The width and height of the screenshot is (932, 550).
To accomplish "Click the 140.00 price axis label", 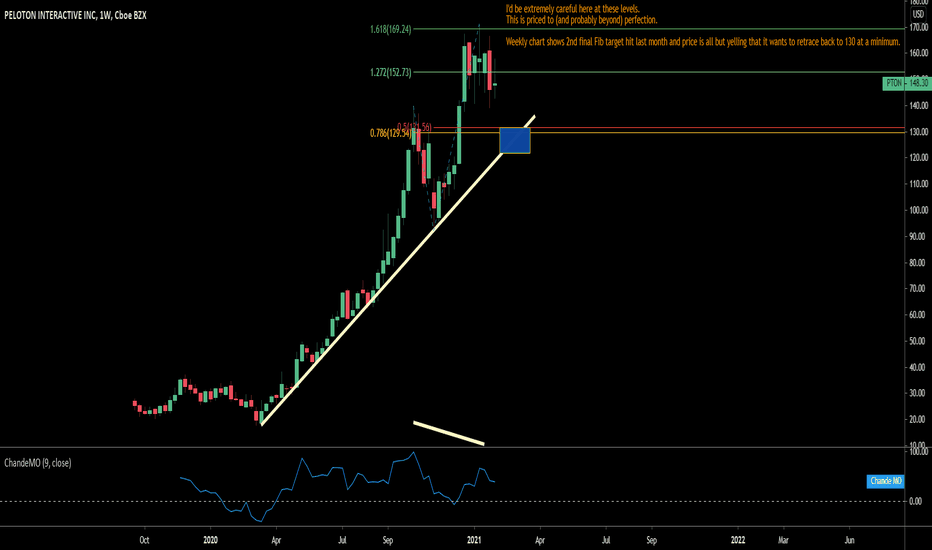I will coord(918,106).
